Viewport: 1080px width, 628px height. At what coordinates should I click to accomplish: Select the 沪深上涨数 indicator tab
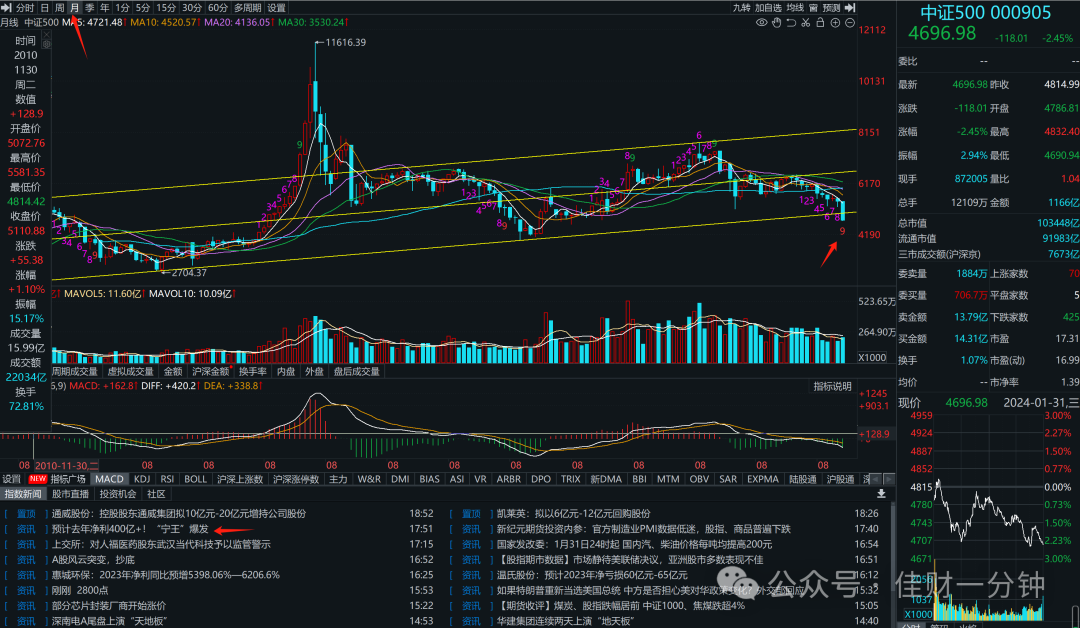click(x=240, y=479)
